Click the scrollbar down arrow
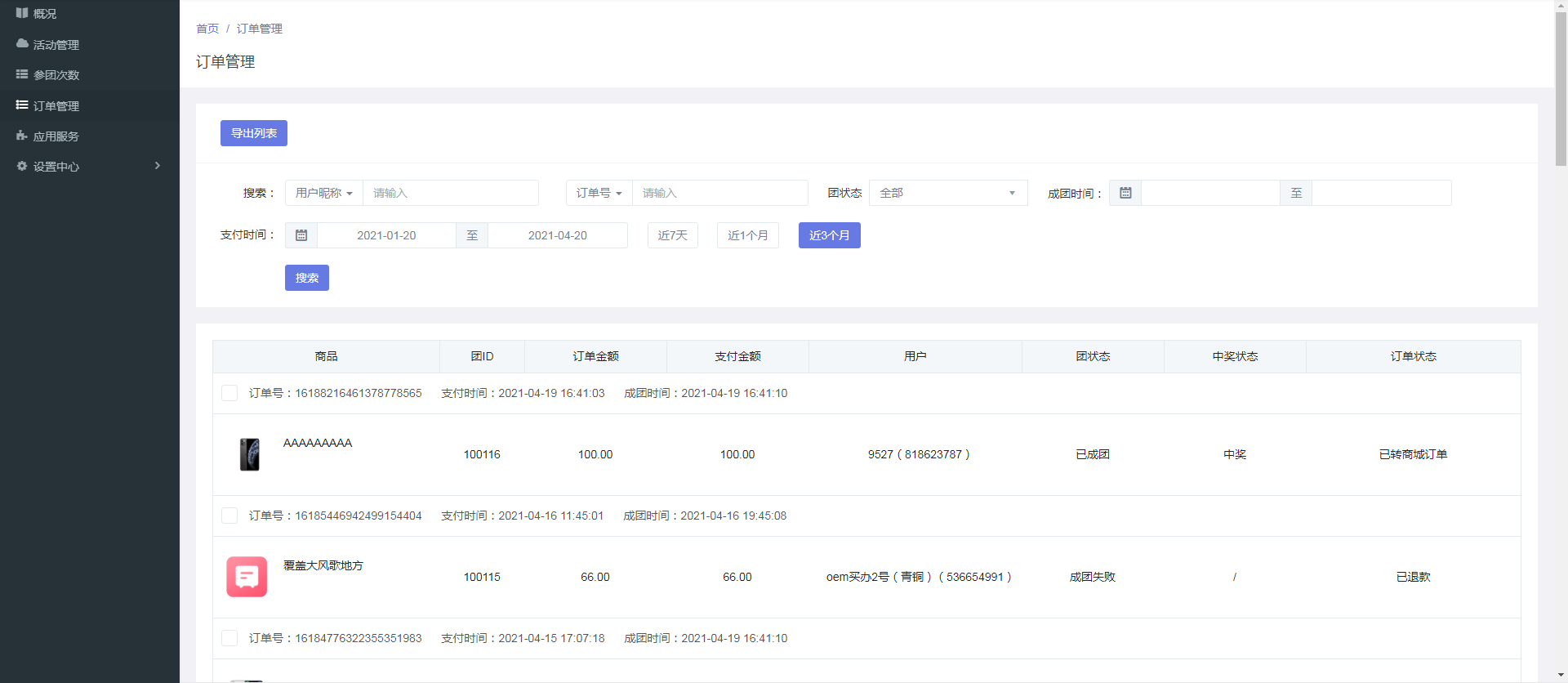1568x683 pixels. 1561,676
